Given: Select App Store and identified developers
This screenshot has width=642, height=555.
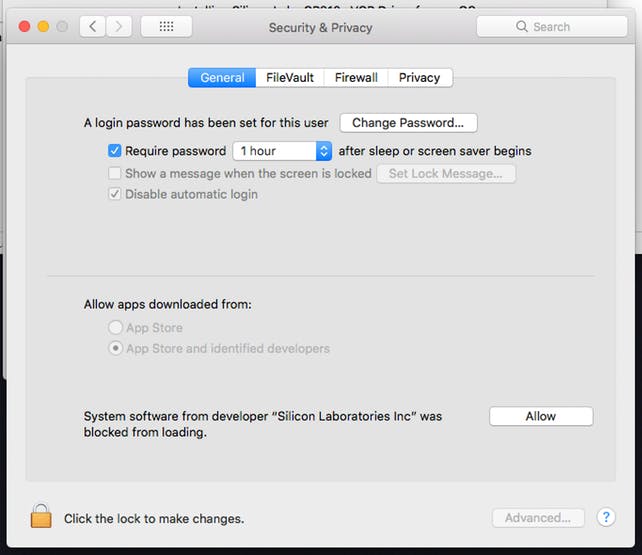Looking at the screenshot, I should [x=116, y=349].
